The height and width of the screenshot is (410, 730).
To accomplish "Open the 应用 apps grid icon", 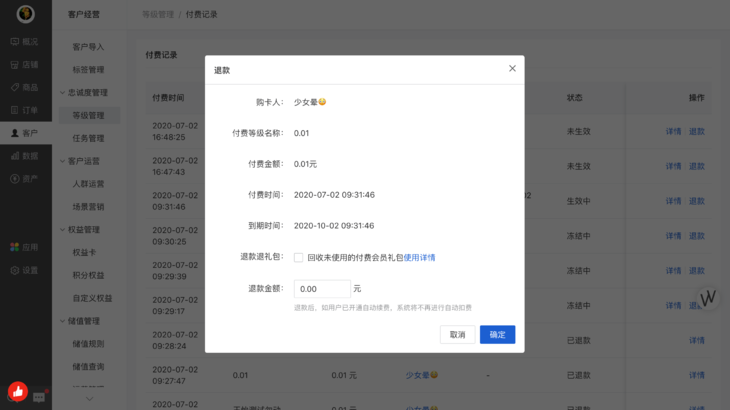I will point(15,247).
